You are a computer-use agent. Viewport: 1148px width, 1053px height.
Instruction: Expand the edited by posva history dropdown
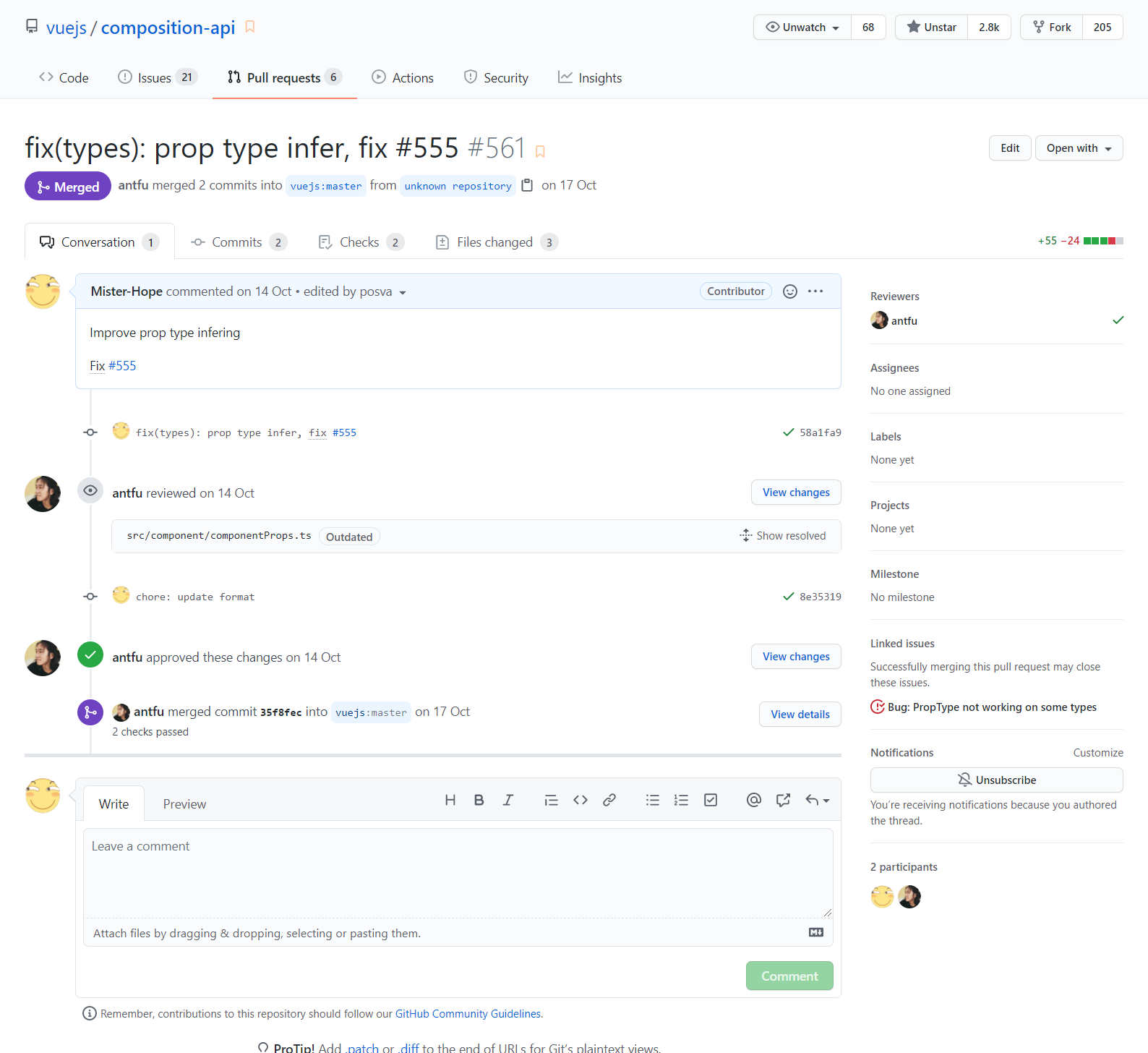355,291
